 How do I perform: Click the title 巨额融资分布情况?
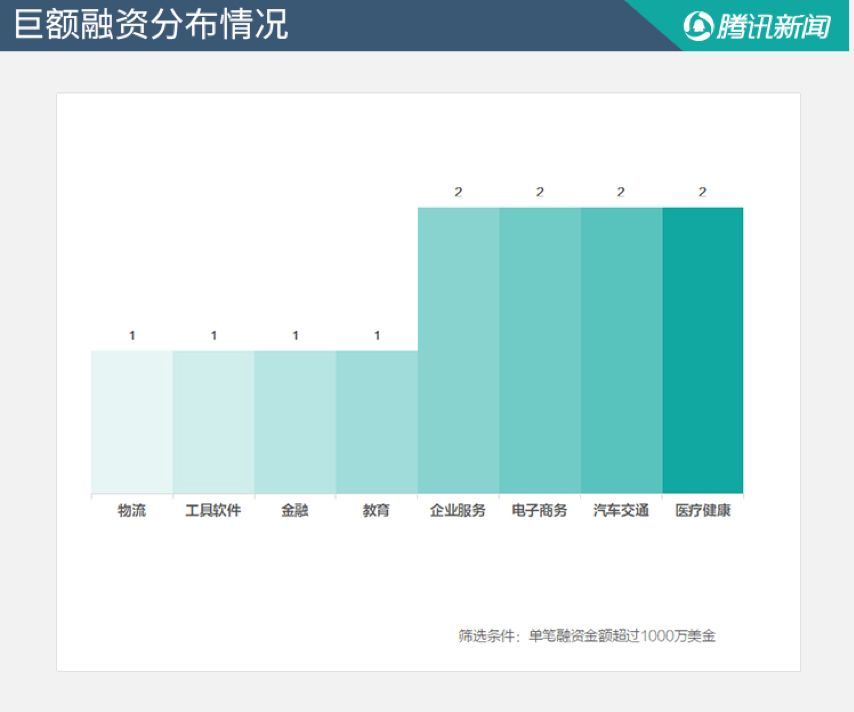click(x=151, y=25)
